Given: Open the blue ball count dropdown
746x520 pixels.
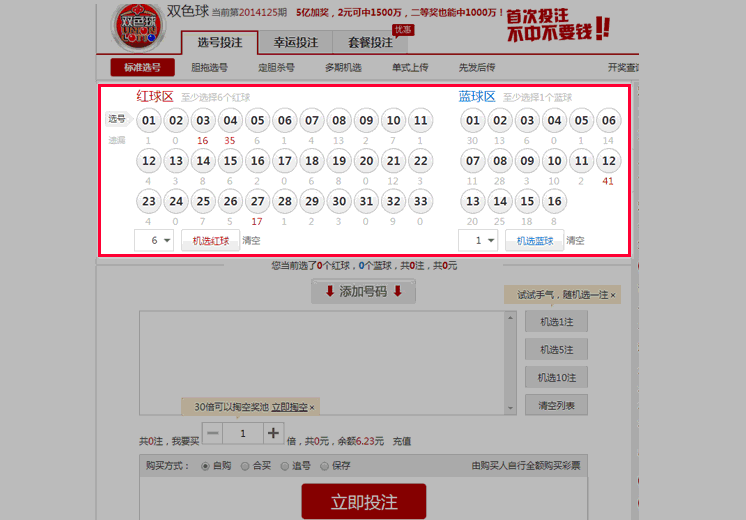Looking at the screenshot, I should [478, 241].
